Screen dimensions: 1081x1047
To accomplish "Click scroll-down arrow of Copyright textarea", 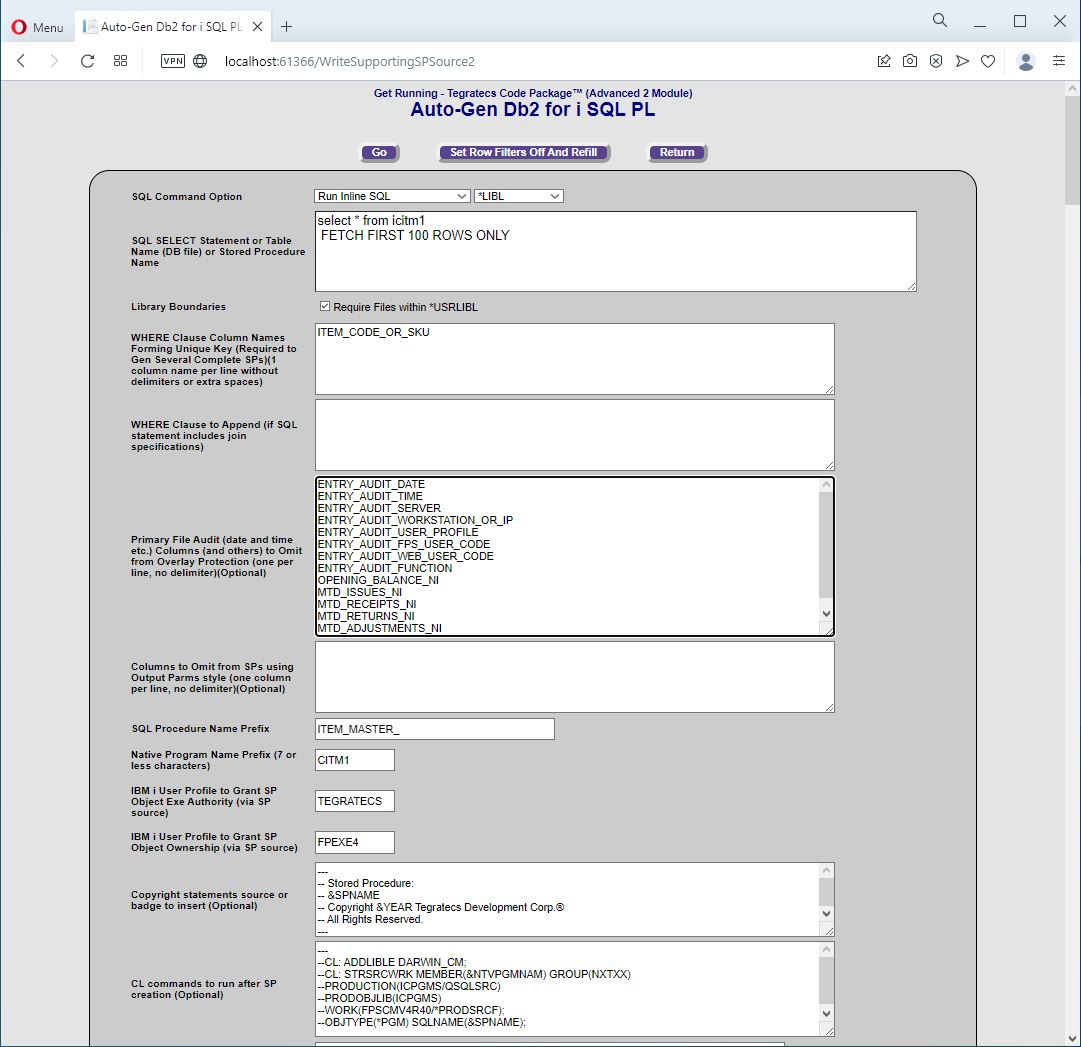I will [x=827, y=913].
